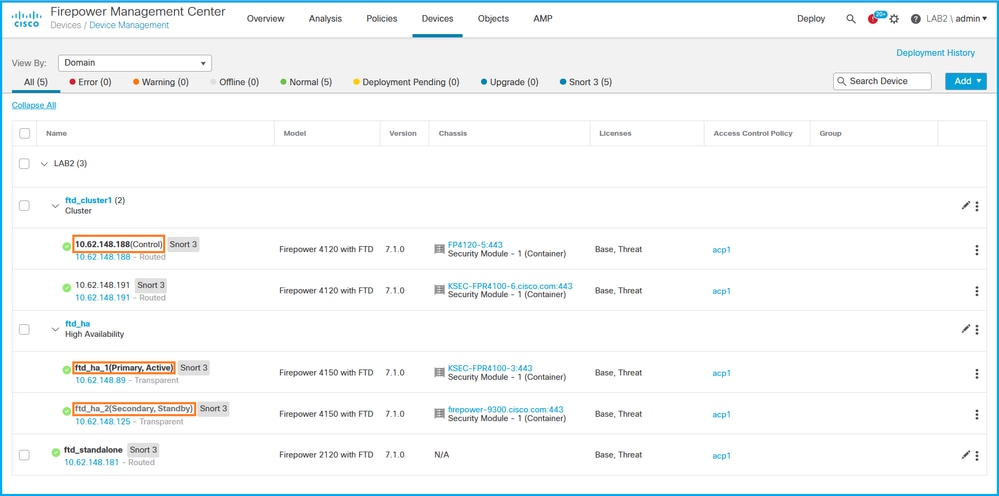Select all devices header checkbox

click(24, 133)
